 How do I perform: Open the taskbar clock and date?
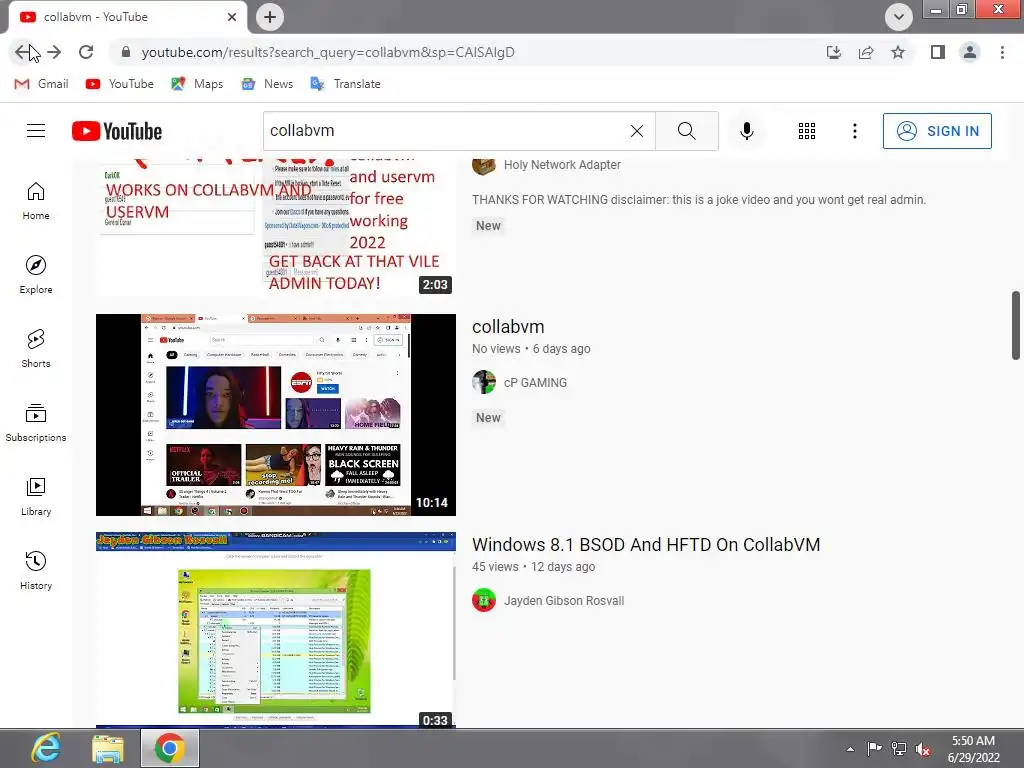(973, 749)
